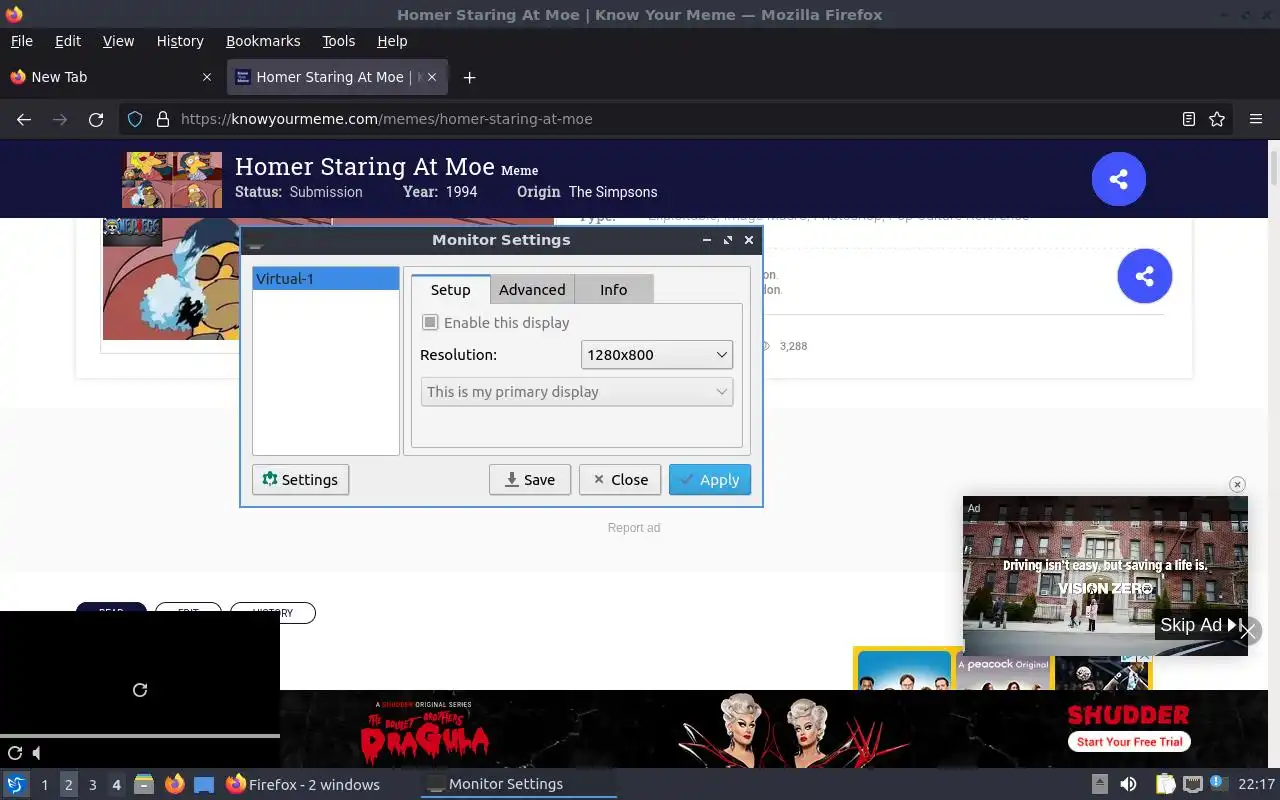Switch to workspace 4 in the taskbar

coord(116,785)
